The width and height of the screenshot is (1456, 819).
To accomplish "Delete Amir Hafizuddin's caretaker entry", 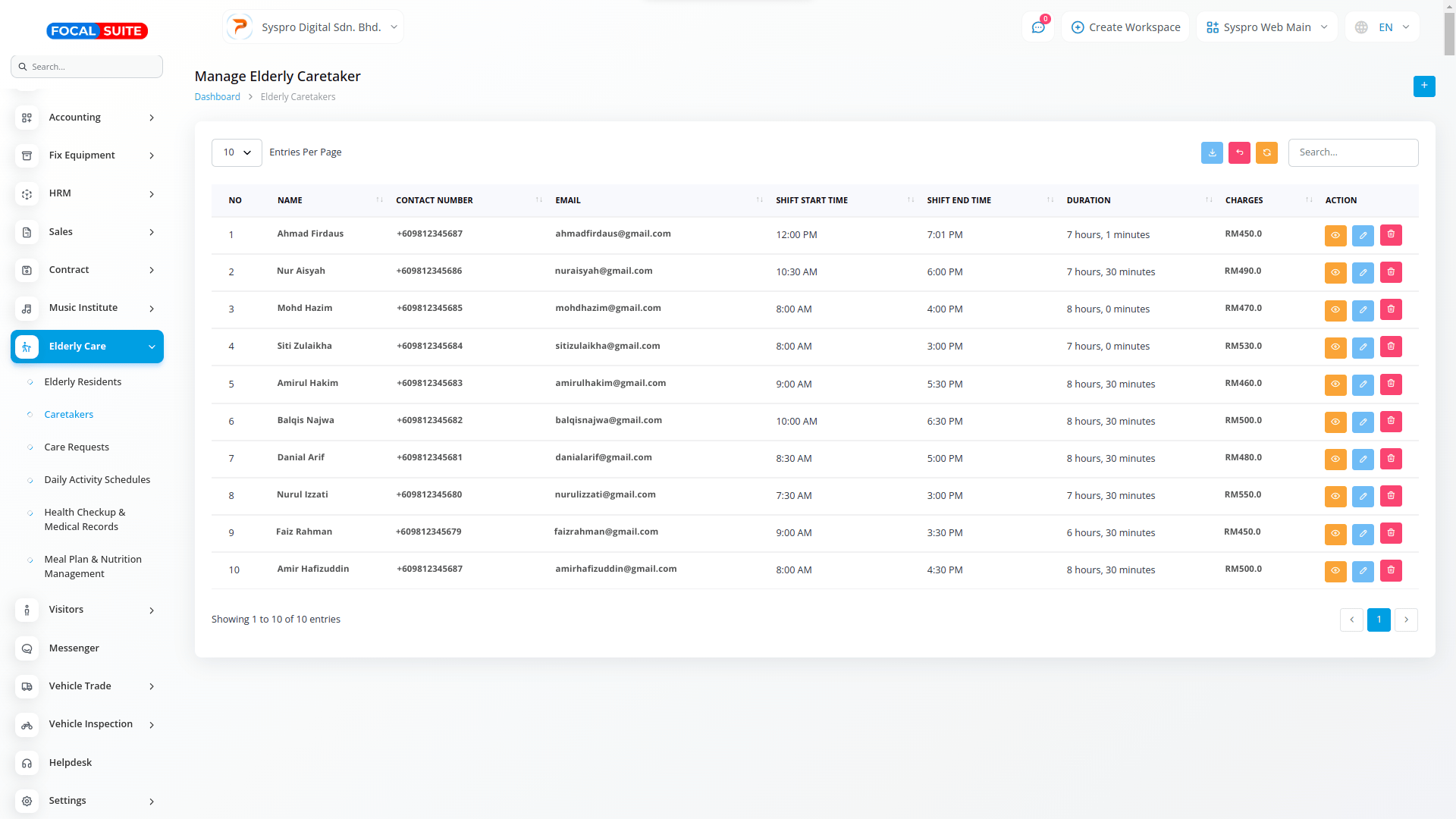I will click(x=1391, y=570).
